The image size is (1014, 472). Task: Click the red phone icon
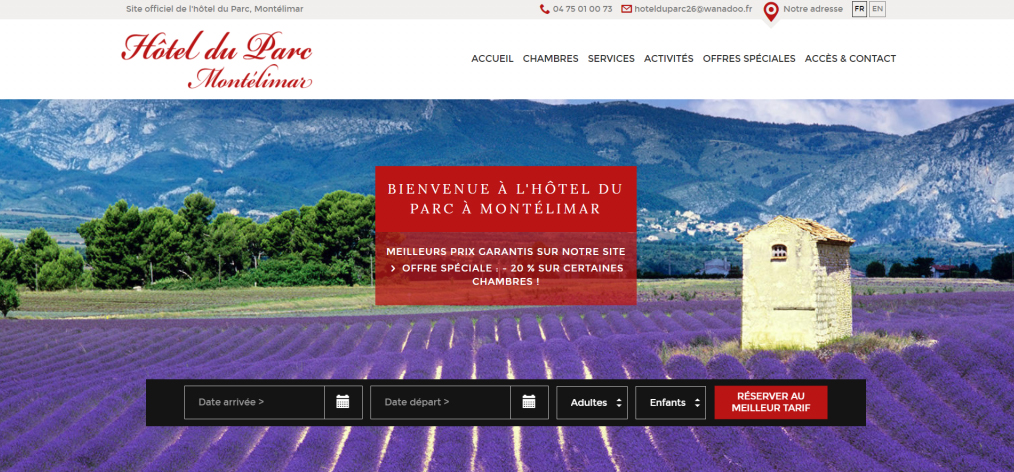[x=545, y=9]
